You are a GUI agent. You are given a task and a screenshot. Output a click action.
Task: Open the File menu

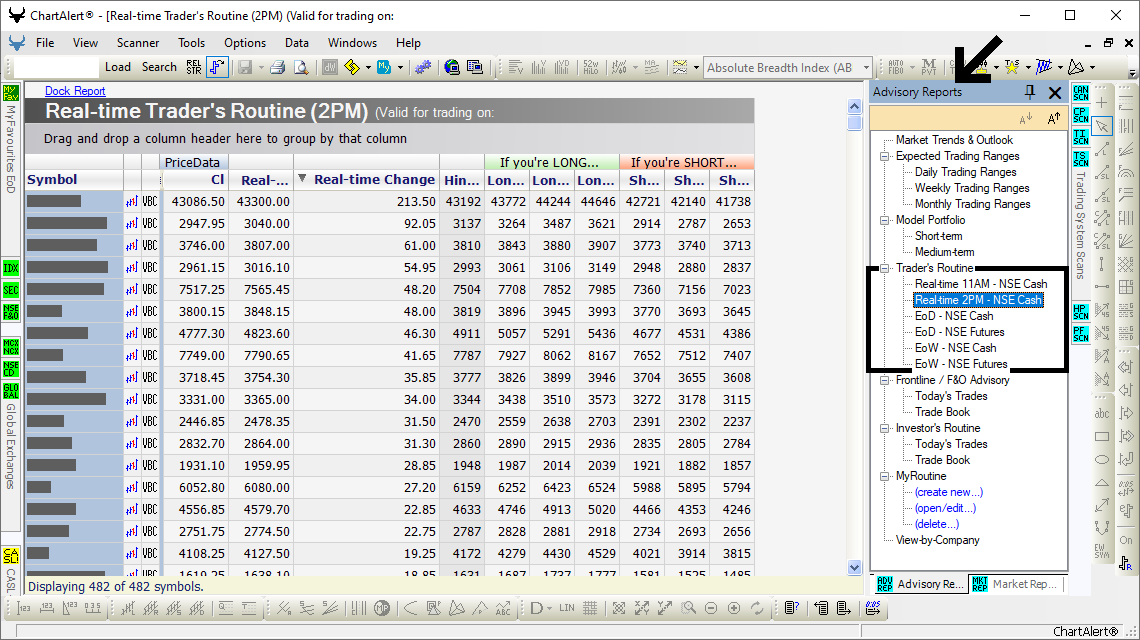[x=45, y=43]
